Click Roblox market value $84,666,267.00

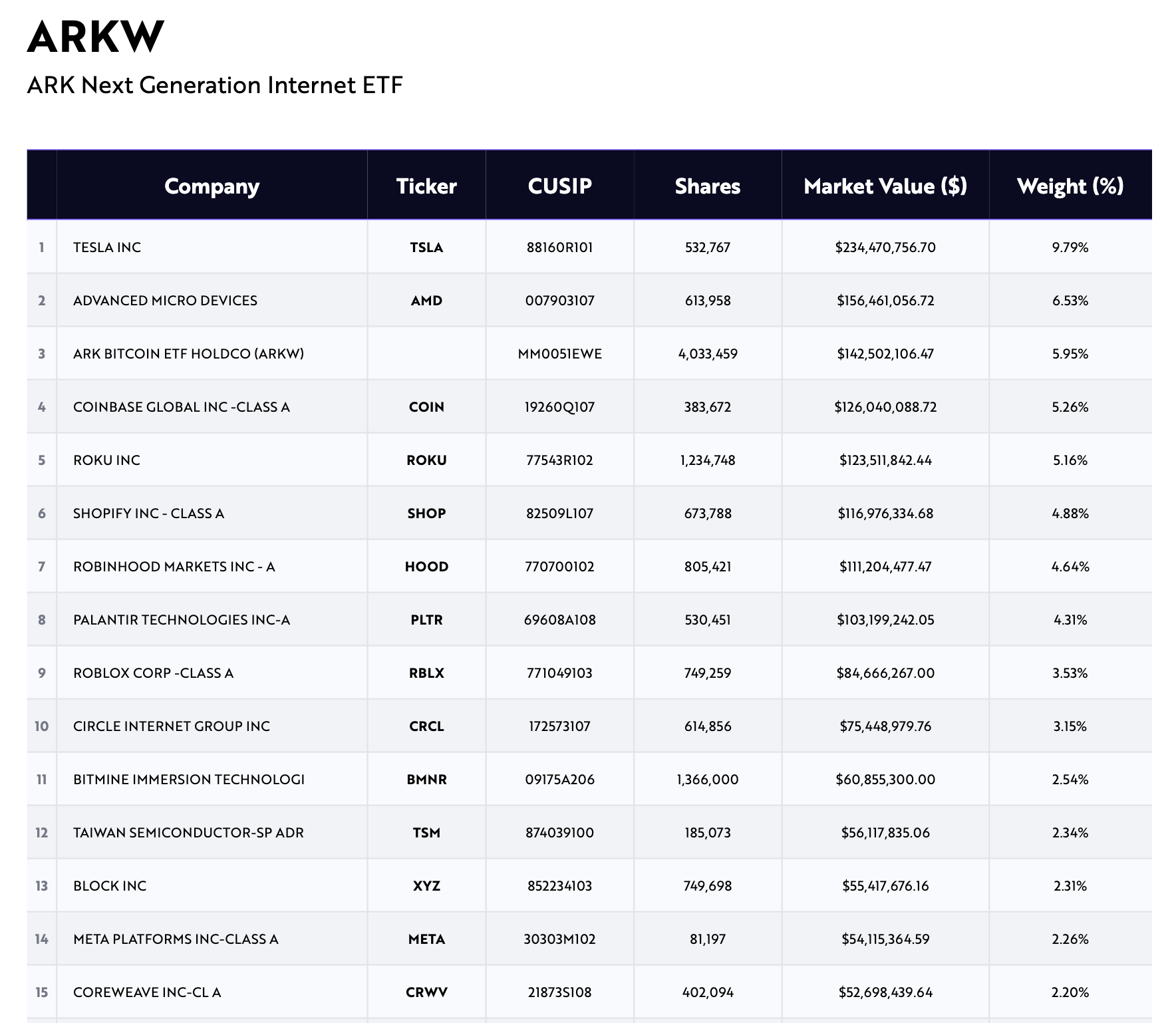[885, 673]
